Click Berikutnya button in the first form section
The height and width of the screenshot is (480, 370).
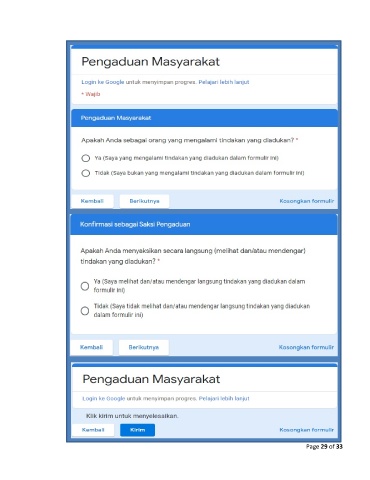coord(144,201)
